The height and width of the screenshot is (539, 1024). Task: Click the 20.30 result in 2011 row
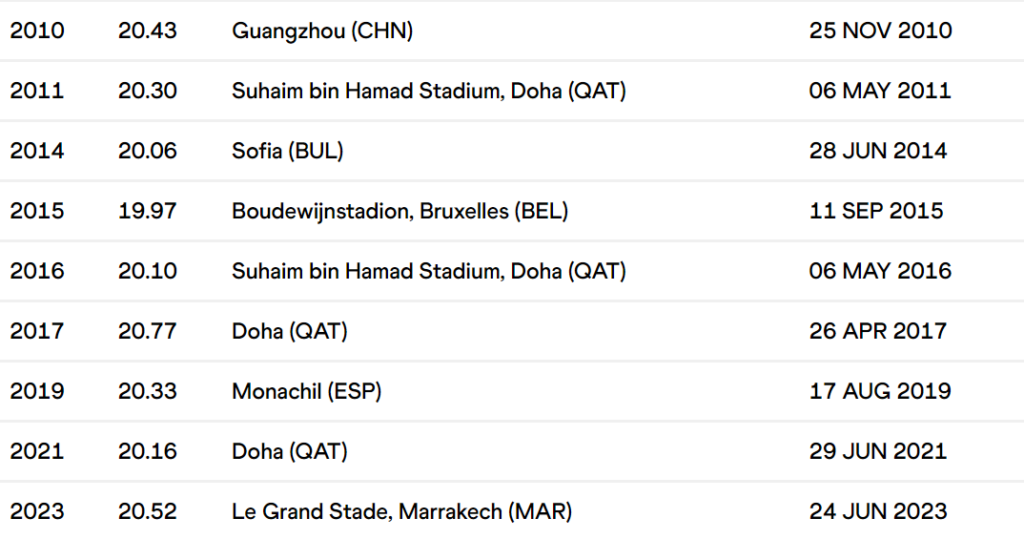coord(147,91)
